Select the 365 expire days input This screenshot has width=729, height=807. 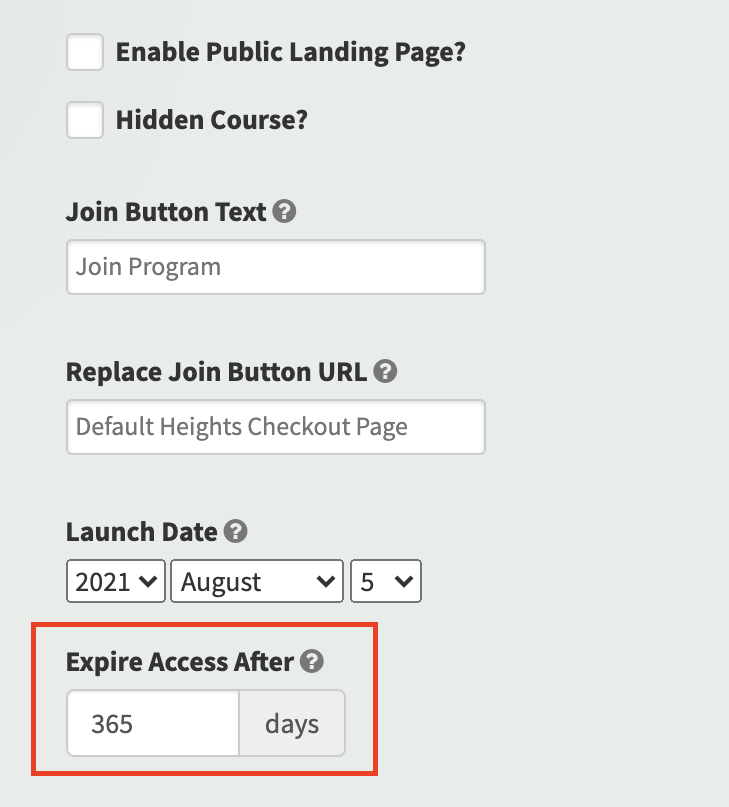(x=153, y=723)
